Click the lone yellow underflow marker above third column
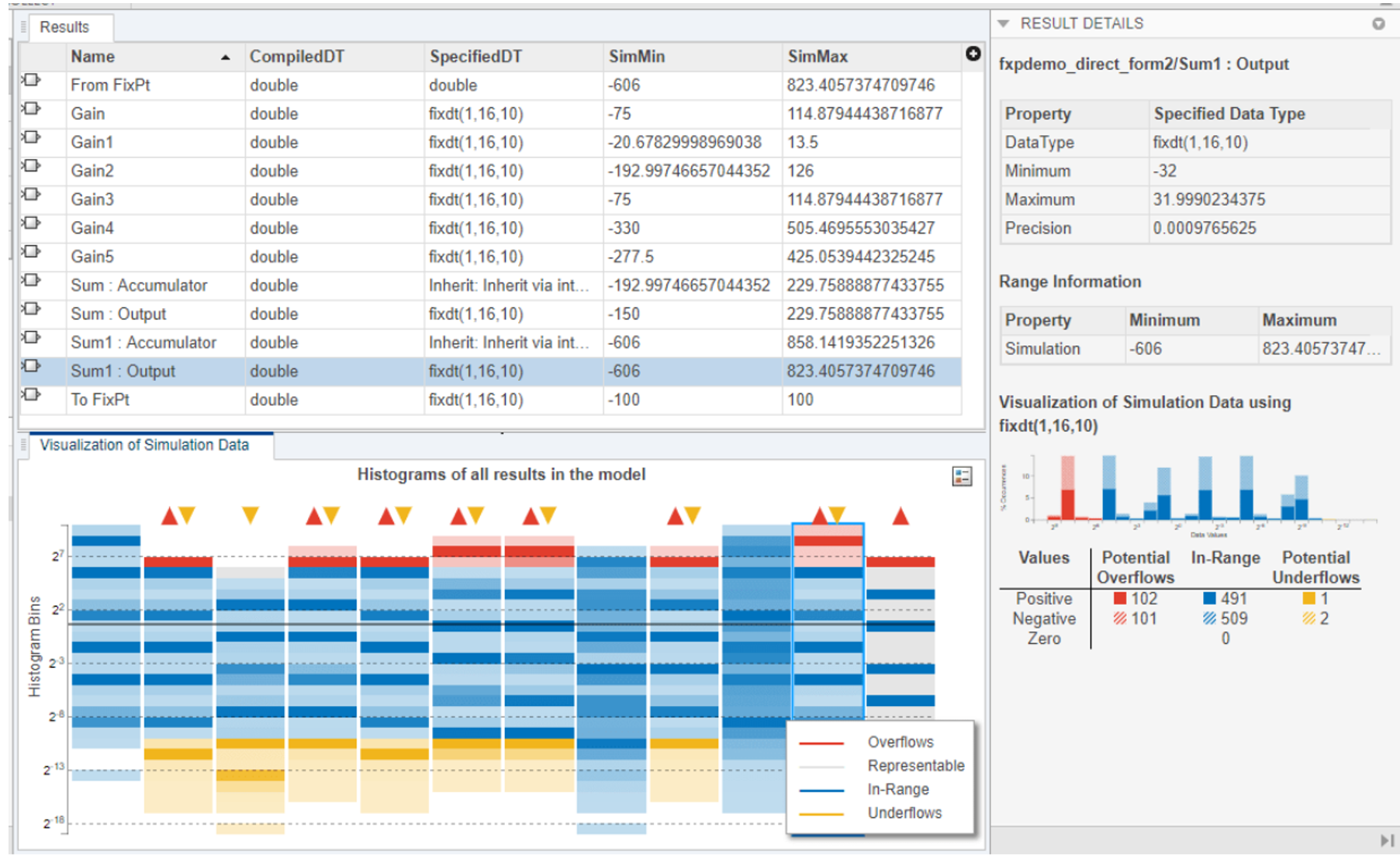1400x855 pixels. [250, 514]
